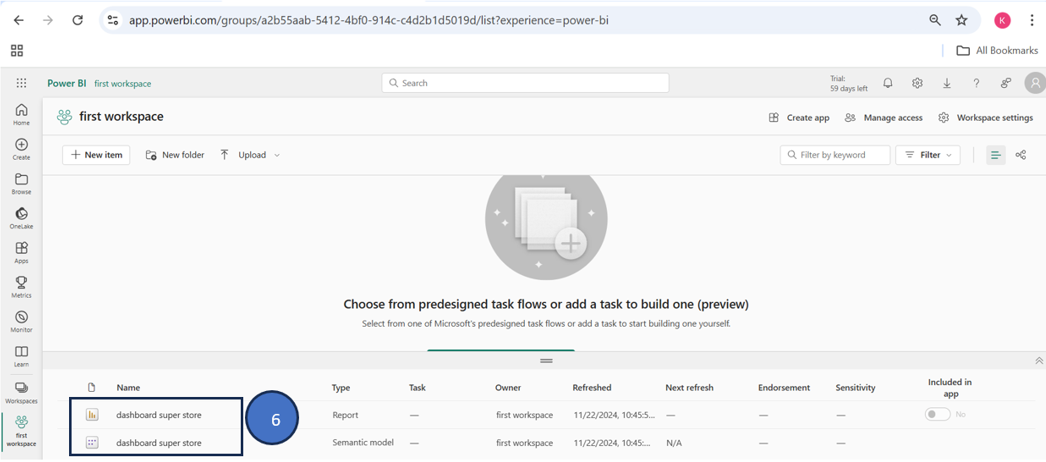
Task: Open the lineage view icon
Action: 1020,155
